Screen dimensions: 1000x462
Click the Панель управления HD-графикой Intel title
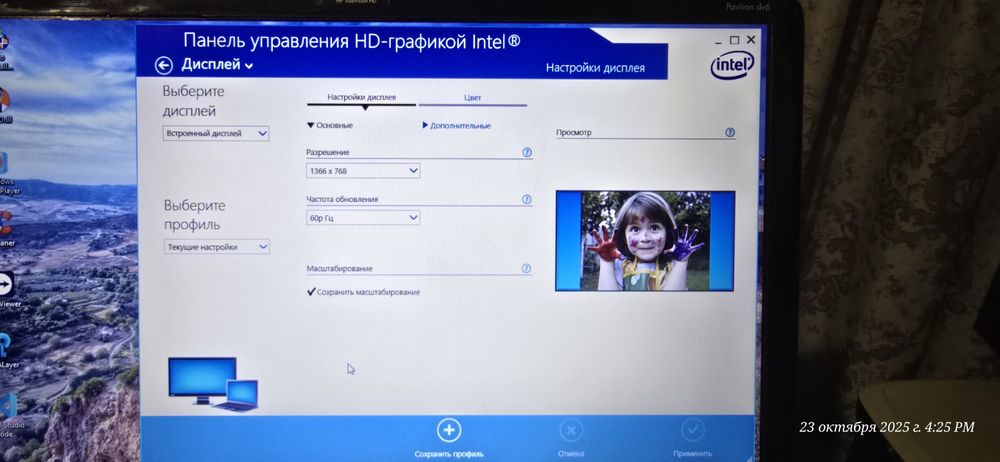tap(352, 41)
